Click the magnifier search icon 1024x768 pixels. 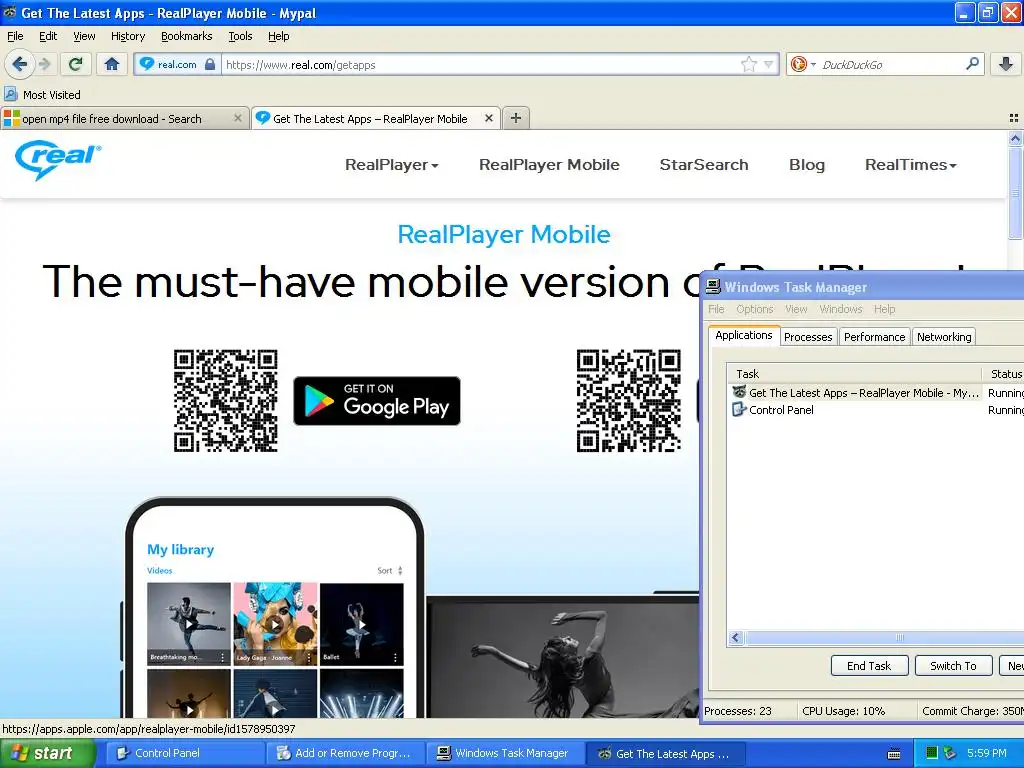(972, 64)
